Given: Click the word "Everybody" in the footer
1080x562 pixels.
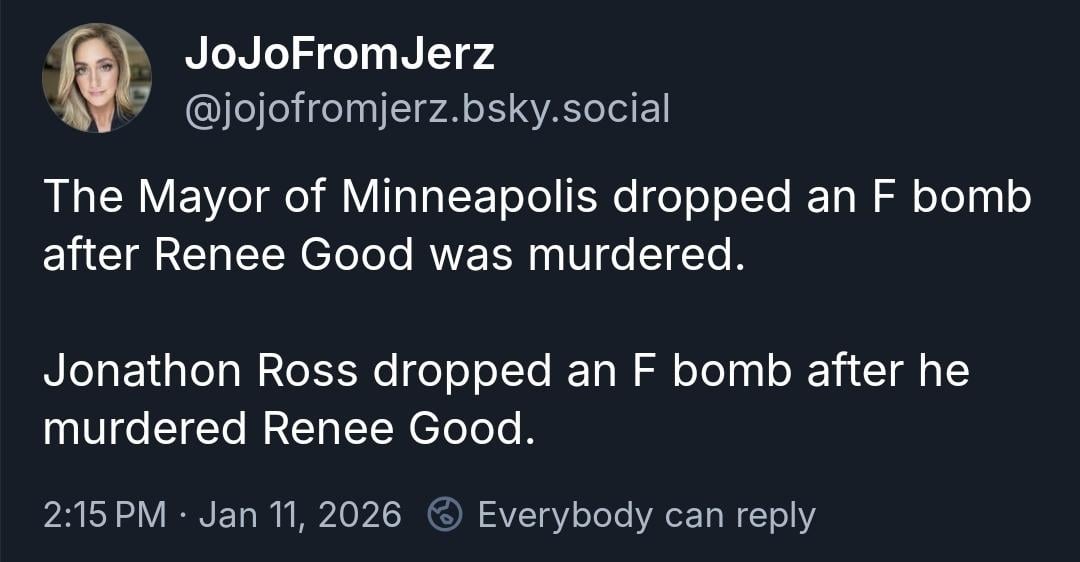Looking at the screenshot, I should [x=566, y=515].
